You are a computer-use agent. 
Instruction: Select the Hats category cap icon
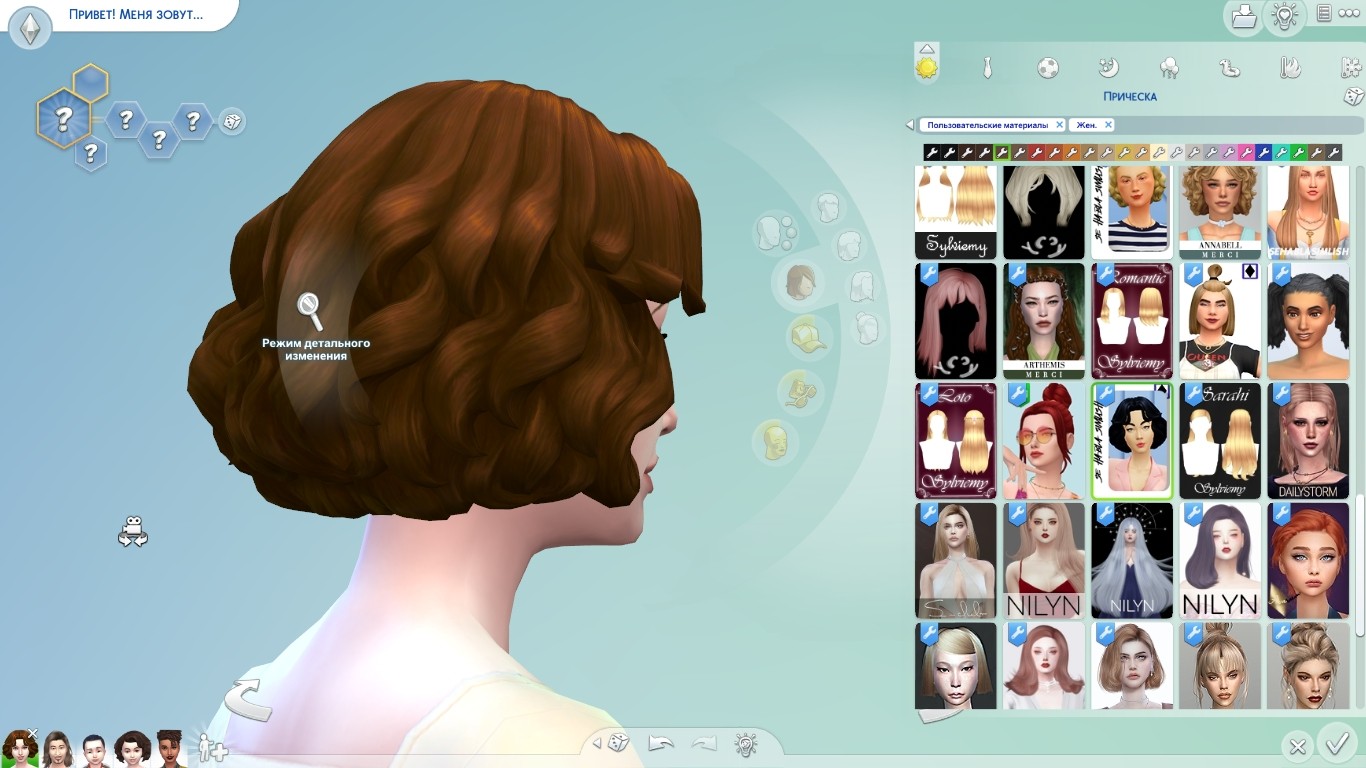807,336
